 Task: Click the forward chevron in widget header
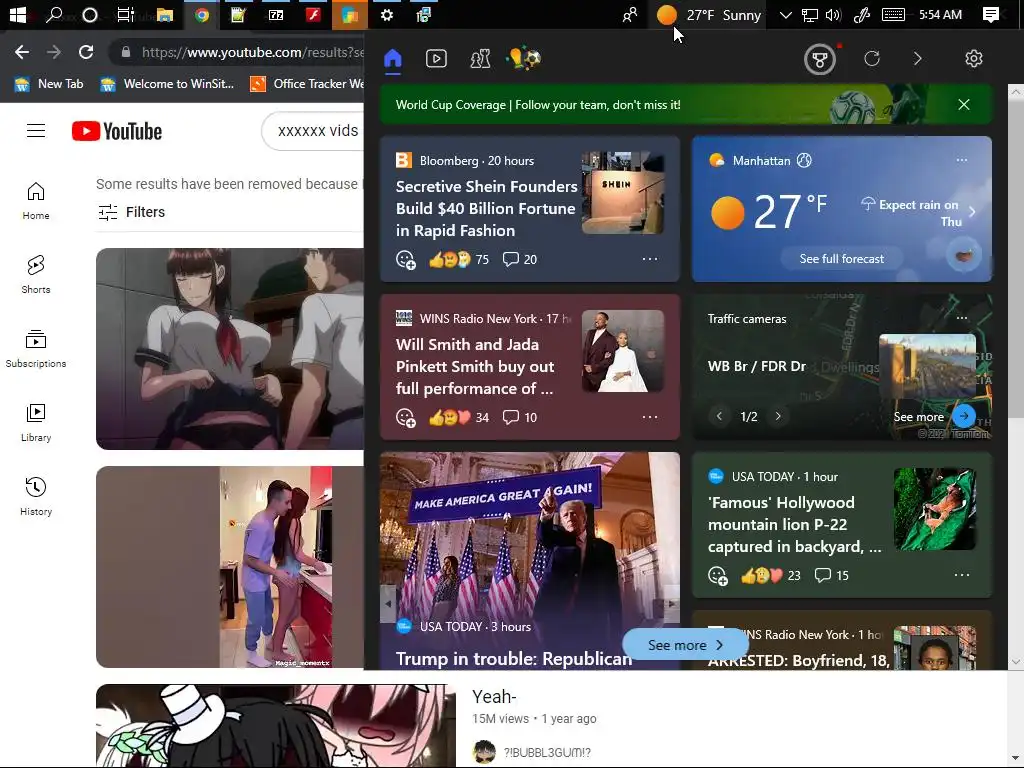pos(918,59)
